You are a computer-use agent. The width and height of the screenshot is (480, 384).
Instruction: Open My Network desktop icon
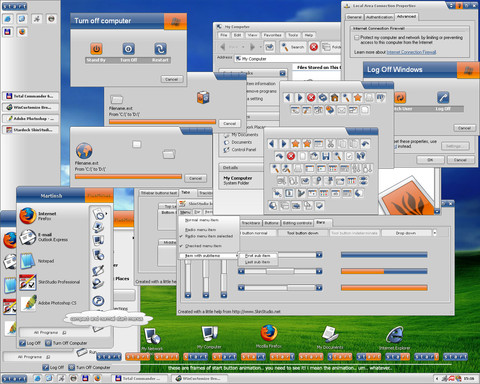coord(152,338)
